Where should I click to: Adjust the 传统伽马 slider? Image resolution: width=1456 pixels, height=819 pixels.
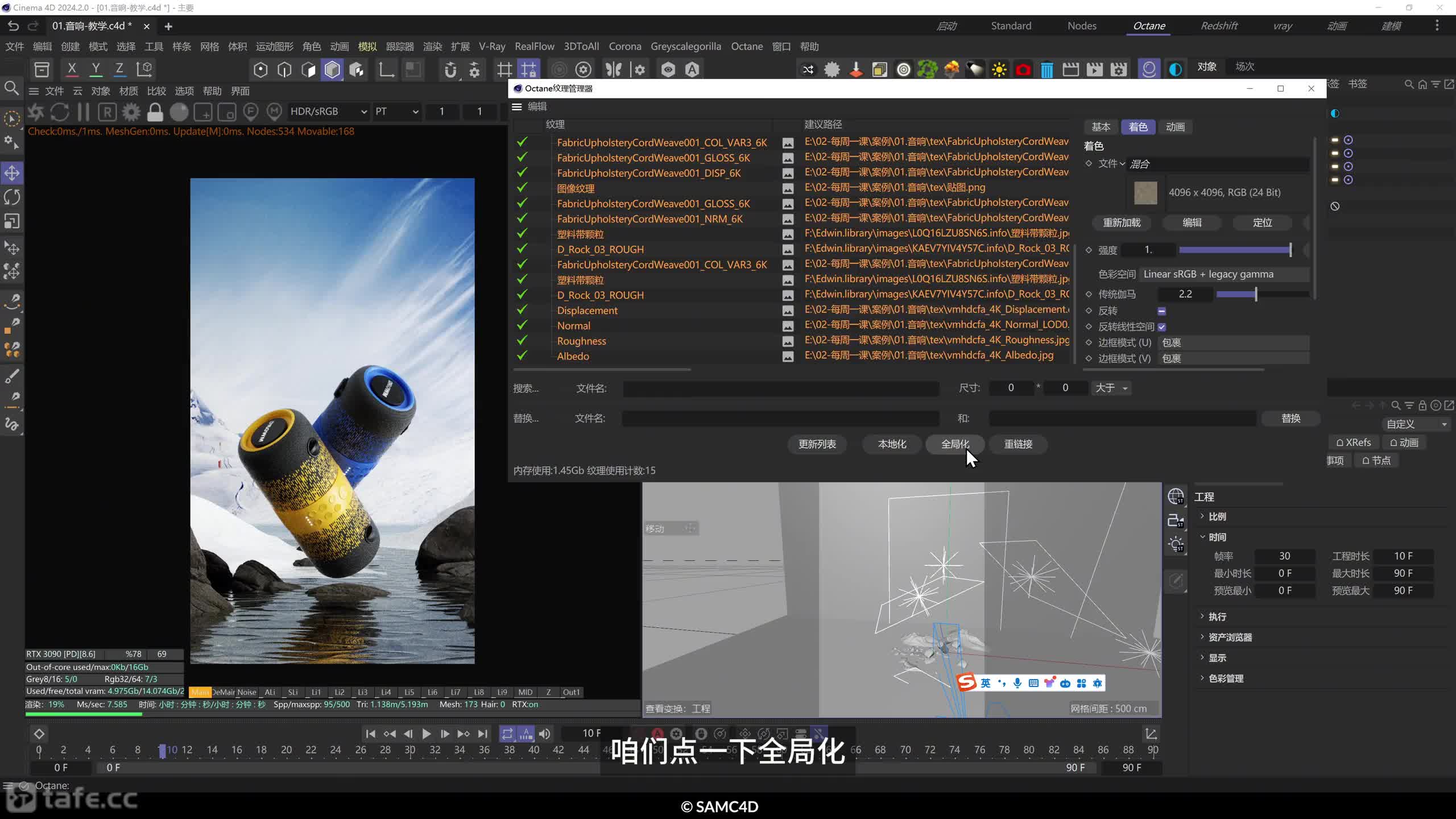coord(1262,294)
